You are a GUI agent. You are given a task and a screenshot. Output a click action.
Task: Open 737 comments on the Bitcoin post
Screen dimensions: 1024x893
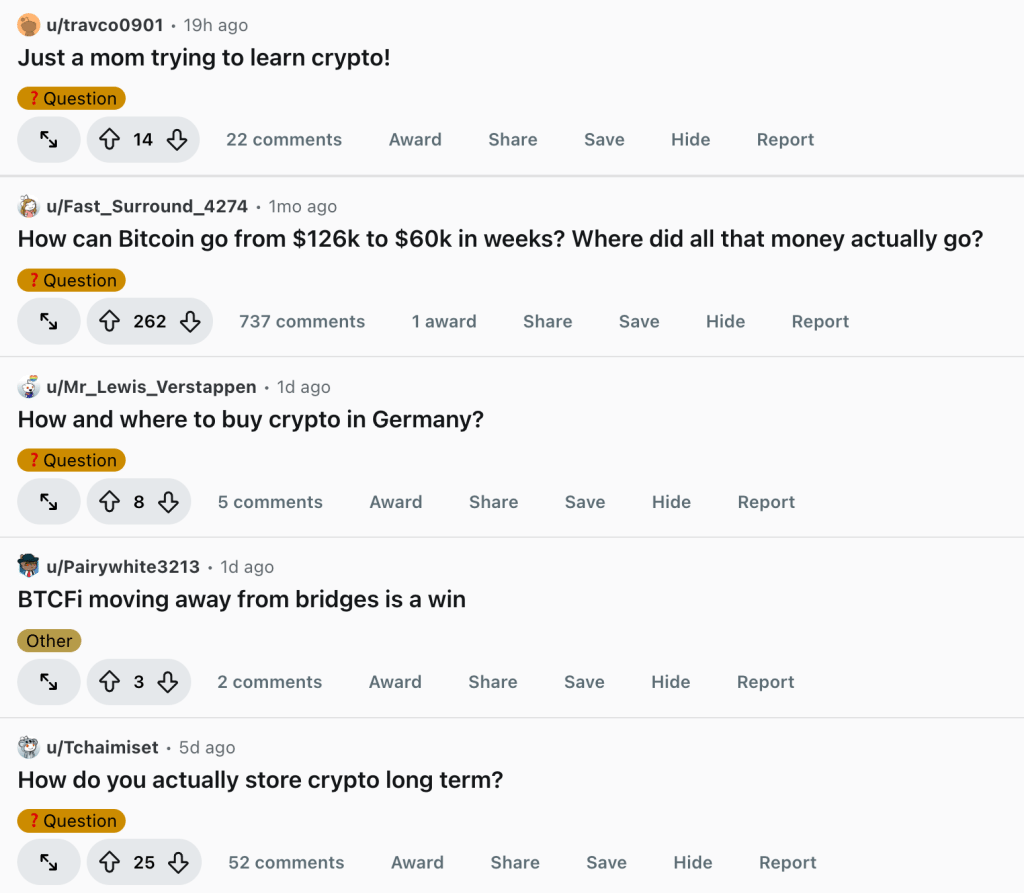[302, 321]
